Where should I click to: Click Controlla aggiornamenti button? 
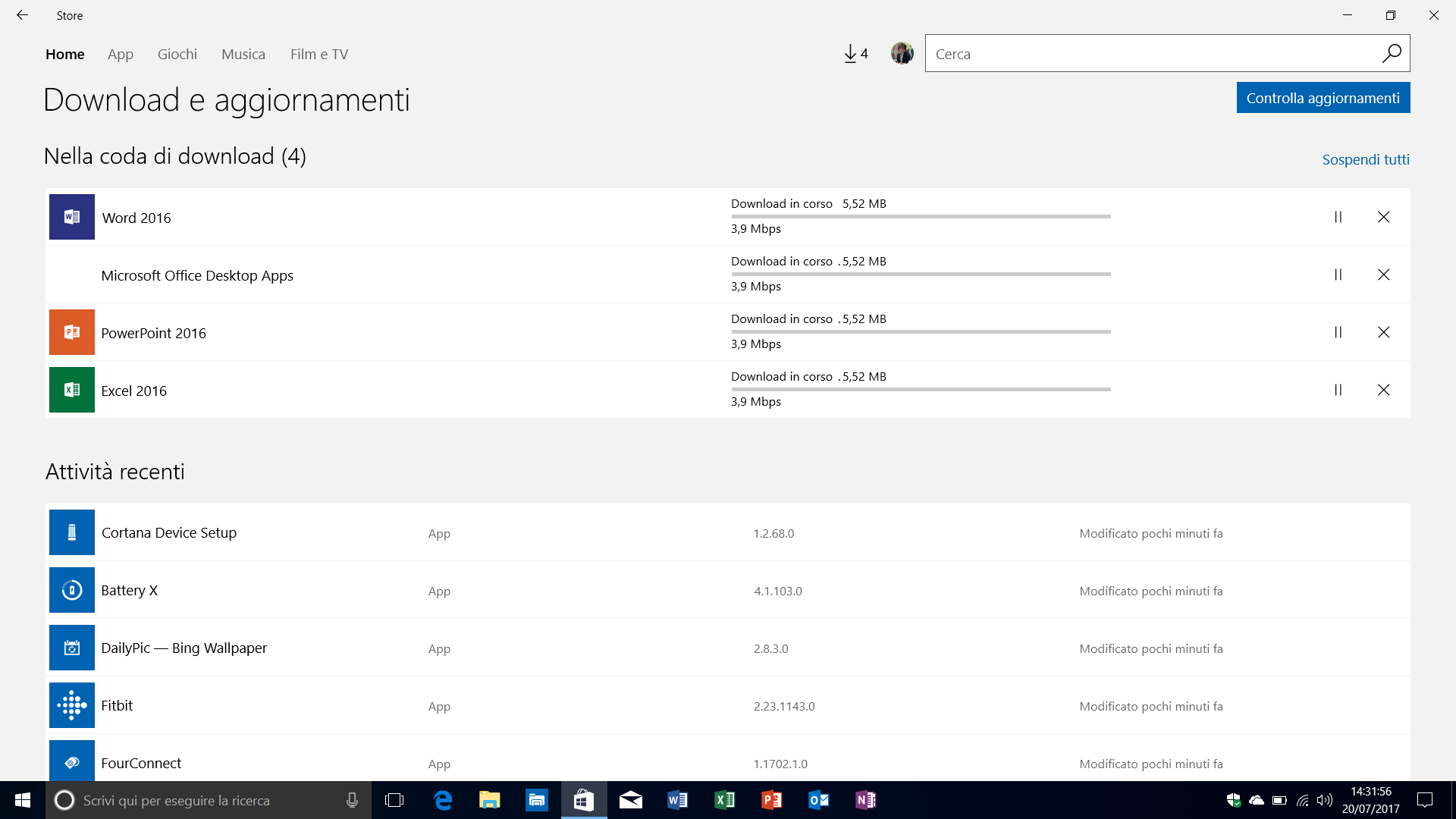[x=1323, y=98]
